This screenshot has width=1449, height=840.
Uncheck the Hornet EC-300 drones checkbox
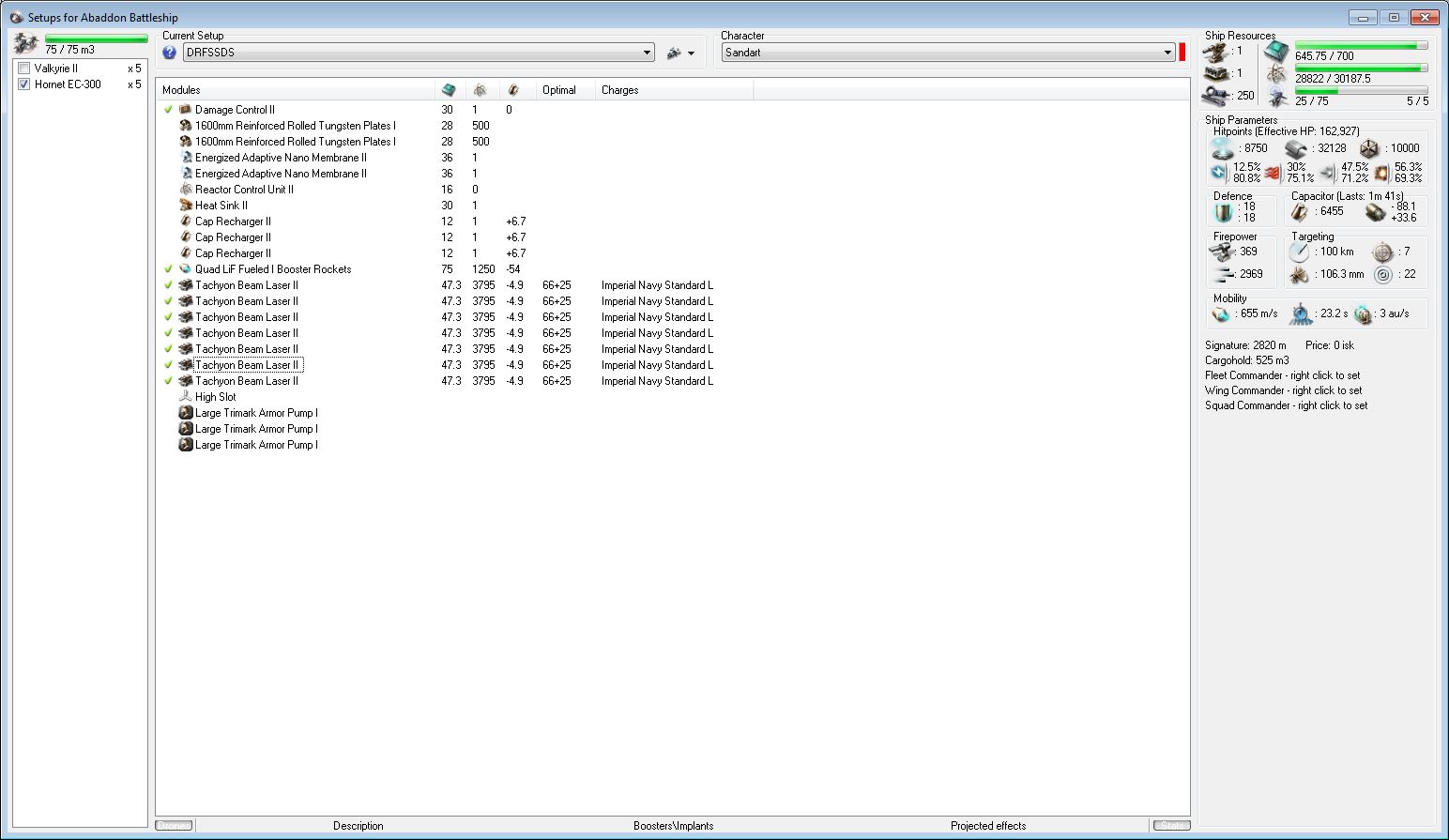click(x=24, y=84)
